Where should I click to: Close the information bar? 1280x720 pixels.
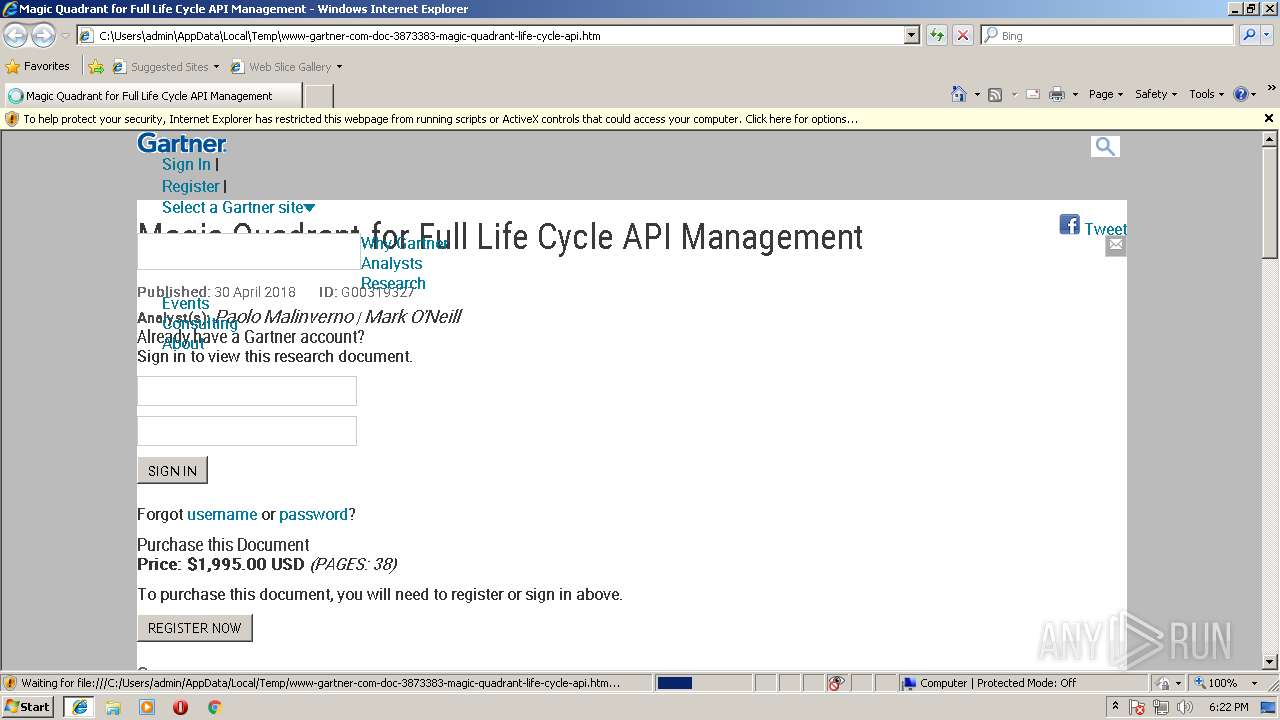click(1269, 118)
